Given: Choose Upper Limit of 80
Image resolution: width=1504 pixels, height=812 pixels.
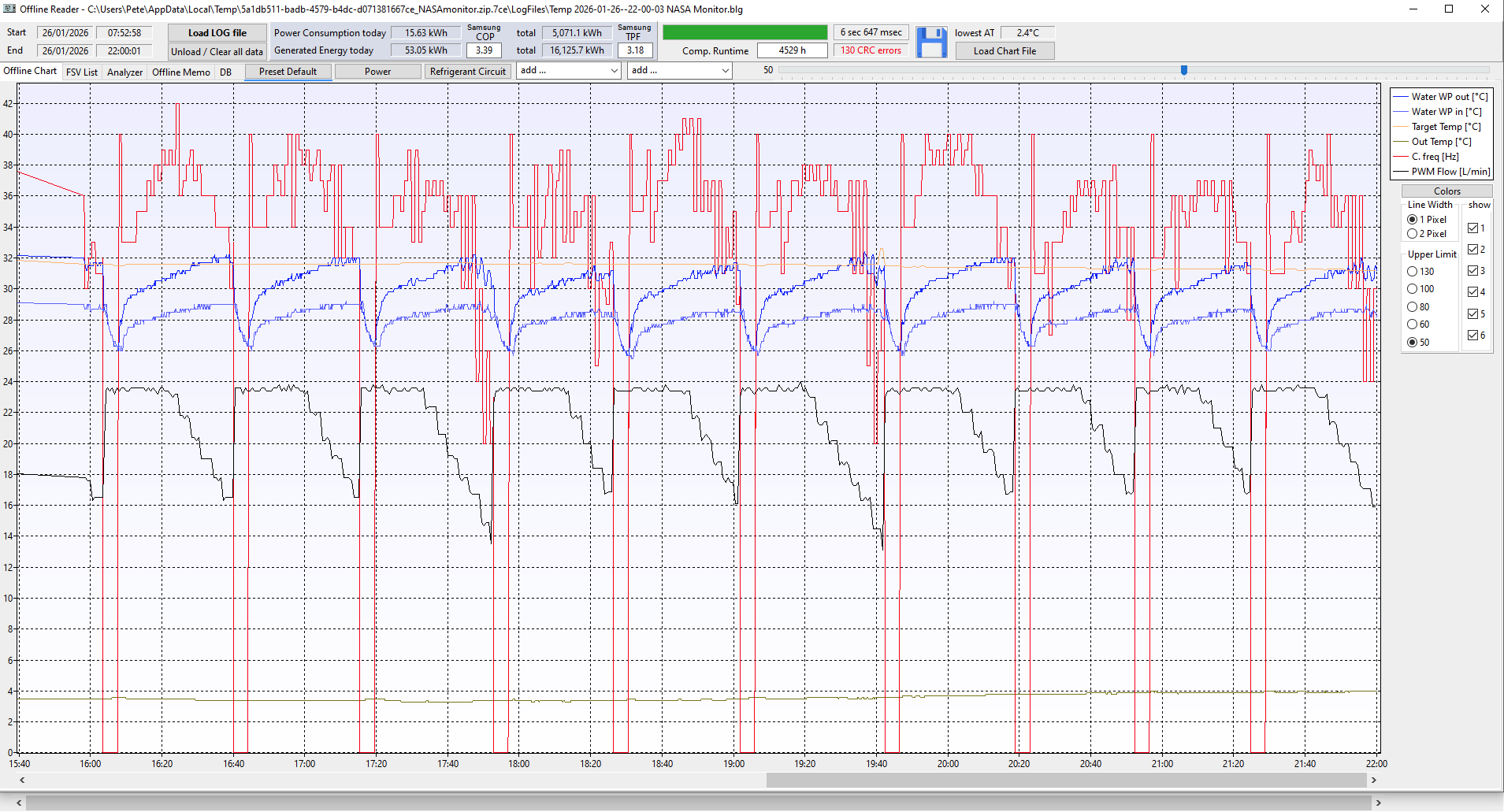Looking at the screenshot, I should 1413,307.
